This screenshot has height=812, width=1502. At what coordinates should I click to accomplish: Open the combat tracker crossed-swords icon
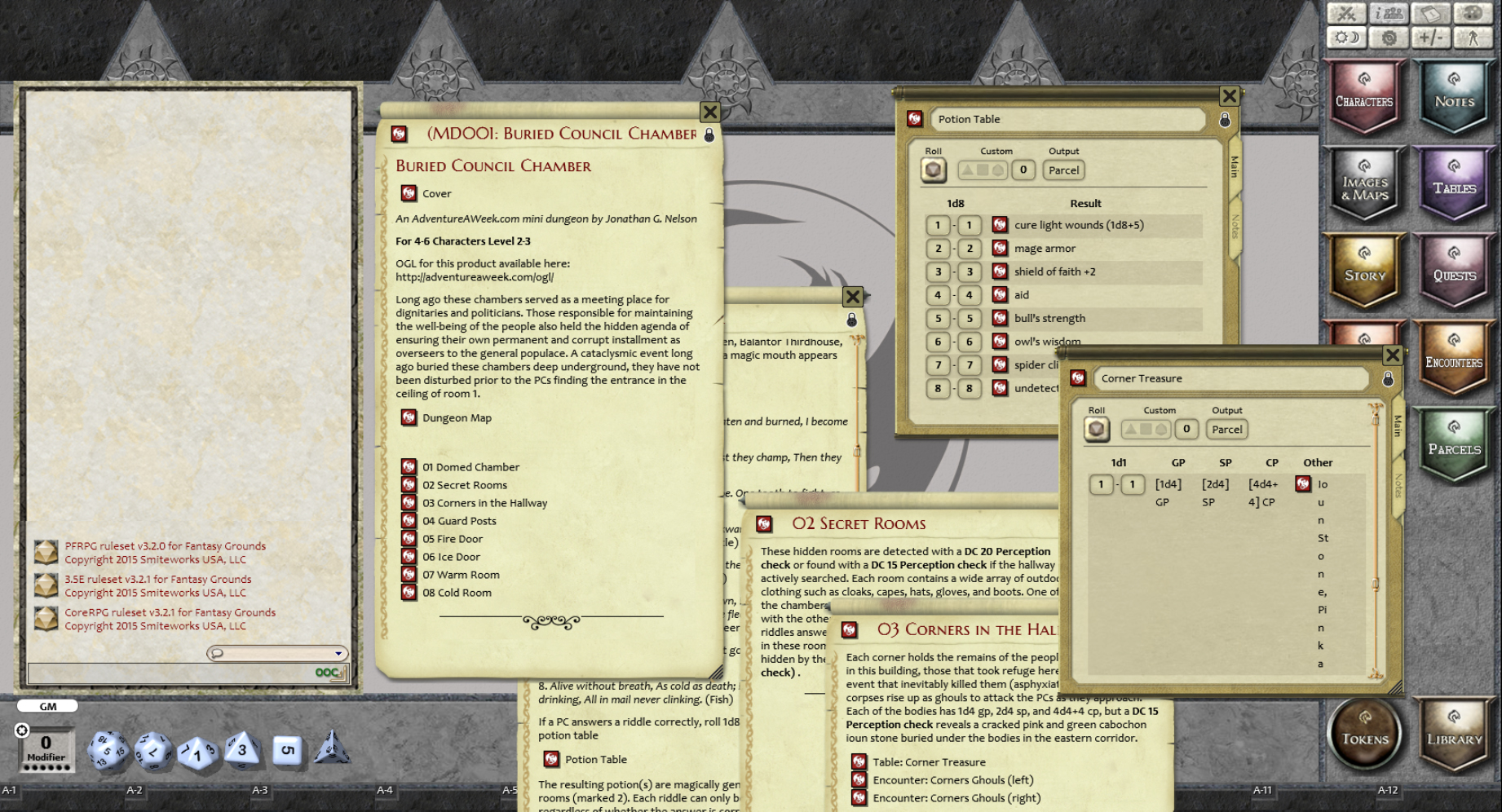pyautogui.click(x=1348, y=13)
